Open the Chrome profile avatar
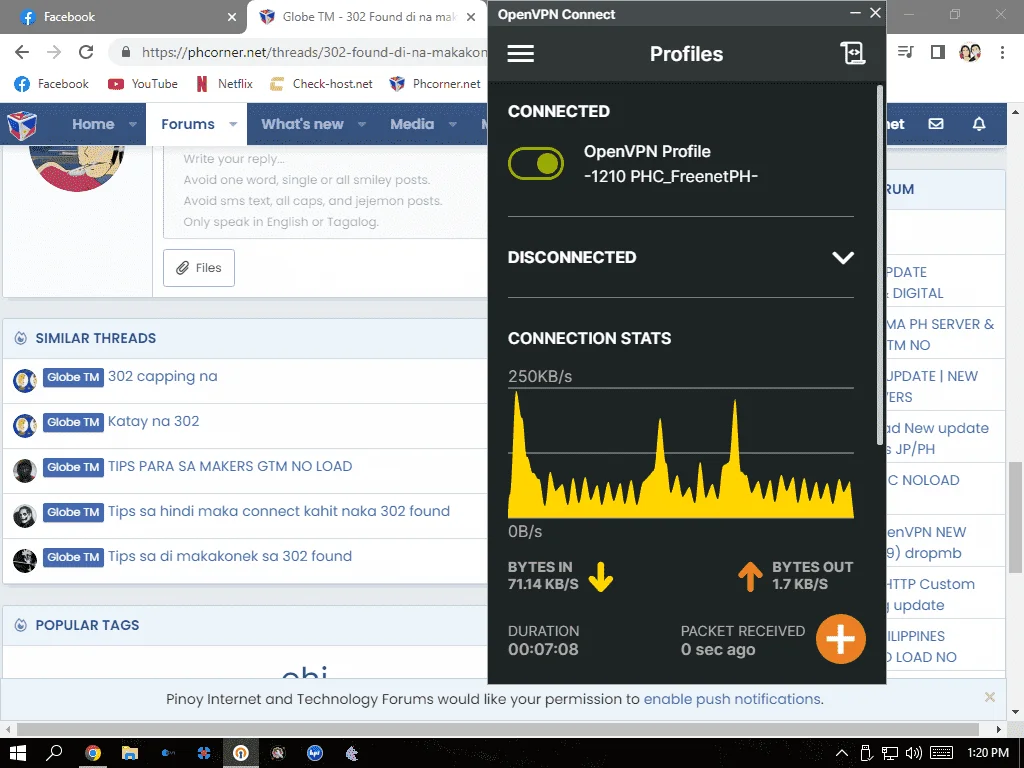Image resolution: width=1024 pixels, height=768 pixels. (x=970, y=52)
